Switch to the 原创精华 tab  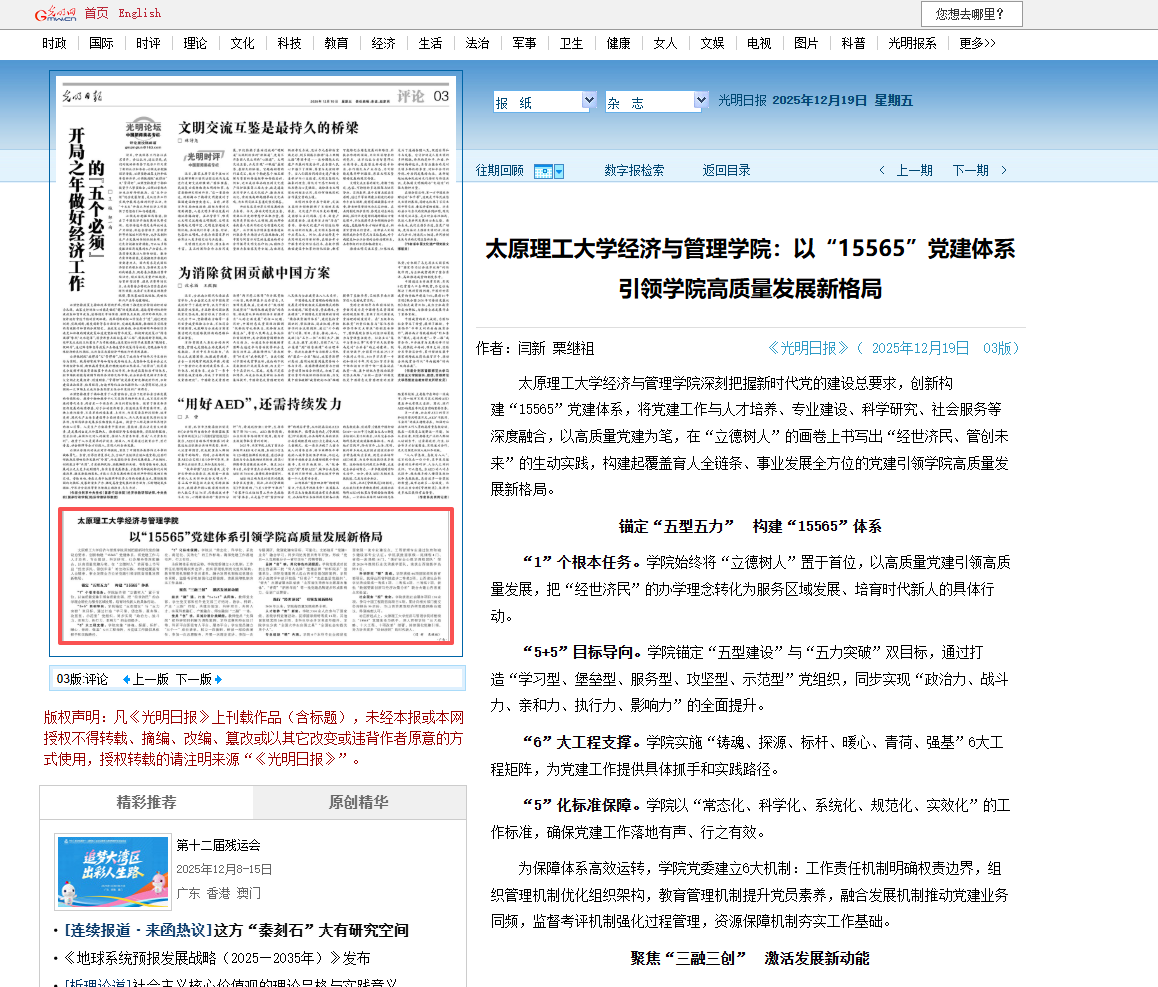(359, 803)
